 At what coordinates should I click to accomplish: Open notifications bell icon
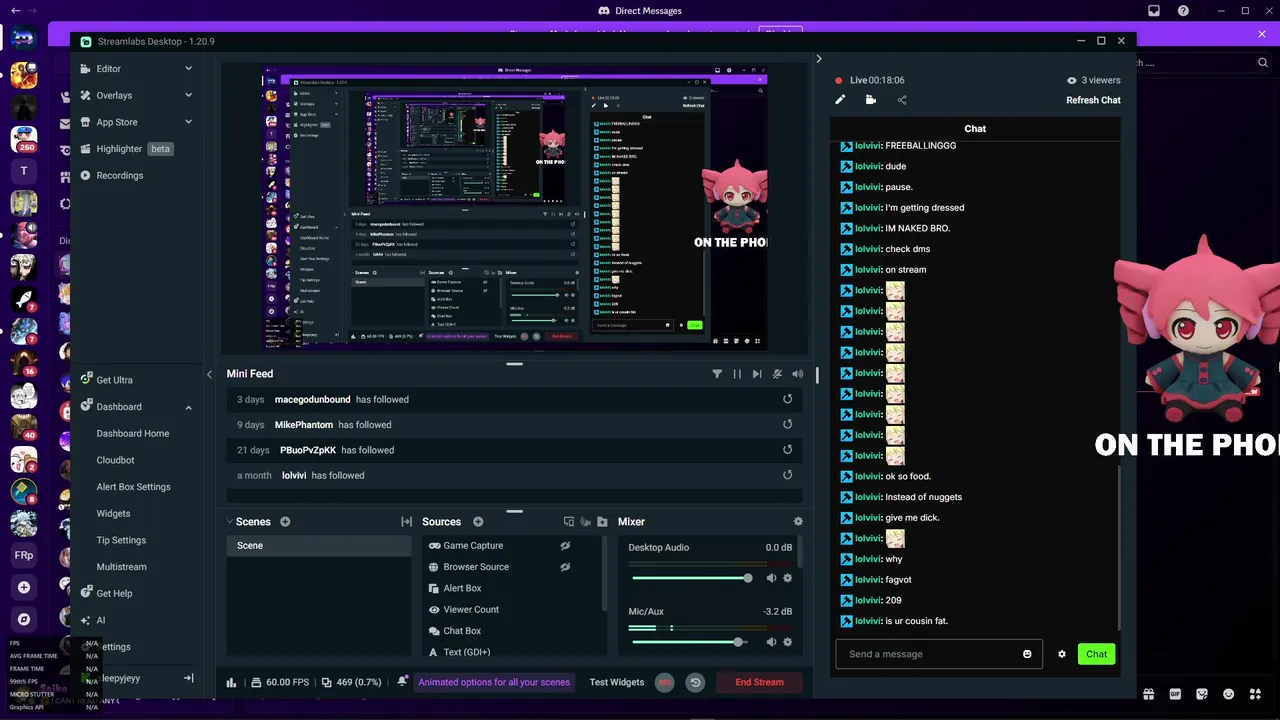pyautogui.click(x=402, y=682)
